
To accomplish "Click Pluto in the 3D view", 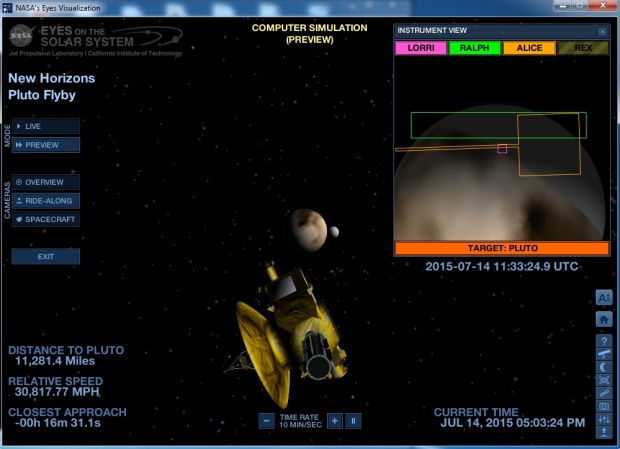I will [x=308, y=230].
